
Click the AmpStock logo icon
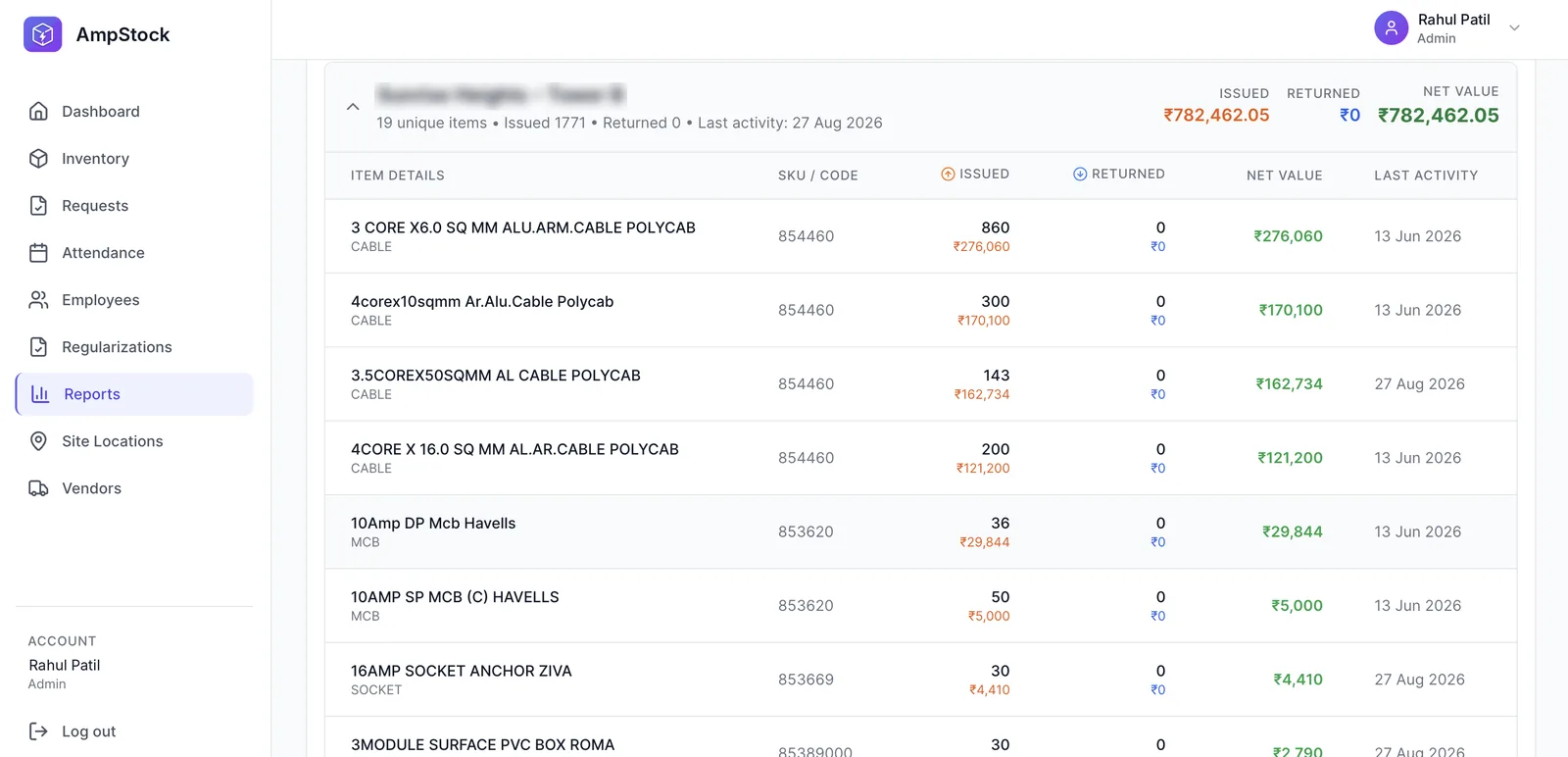pos(42,34)
